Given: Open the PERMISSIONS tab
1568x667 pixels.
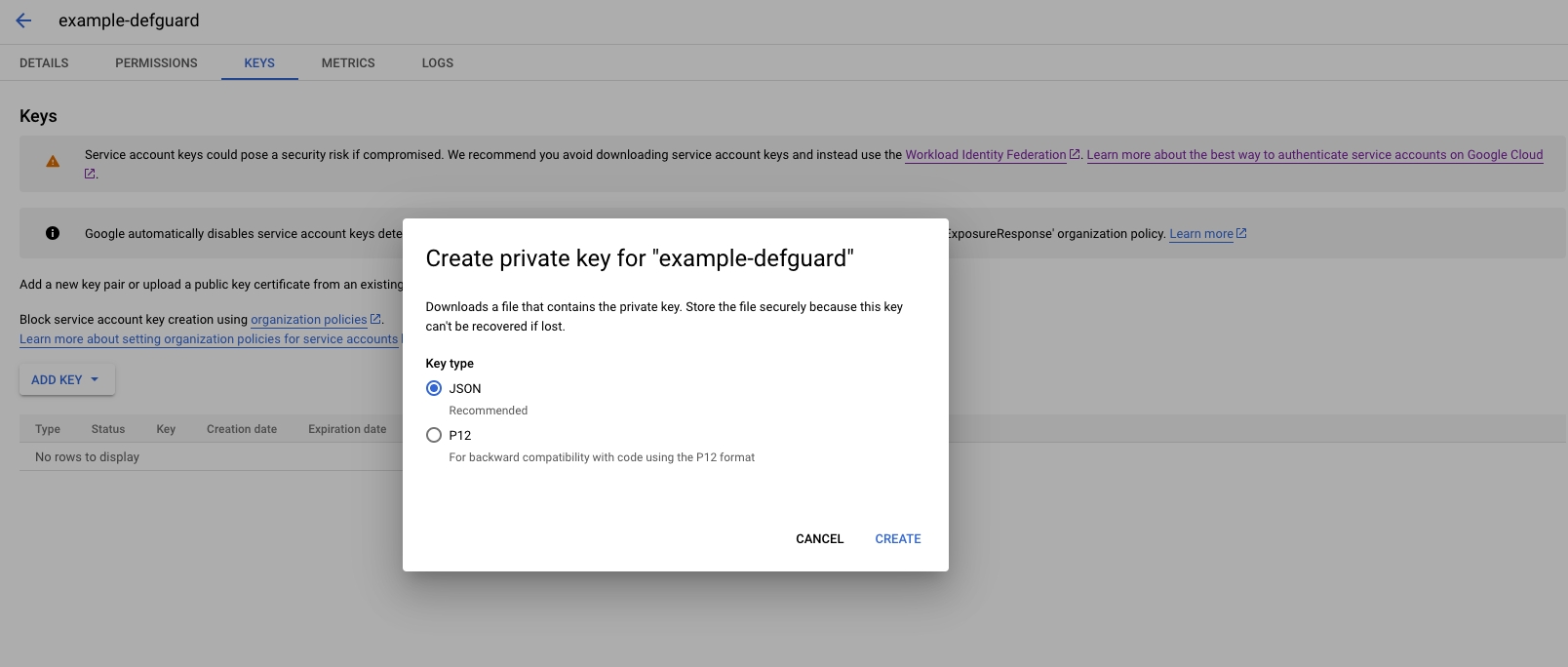Looking at the screenshot, I should (x=156, y=62).
